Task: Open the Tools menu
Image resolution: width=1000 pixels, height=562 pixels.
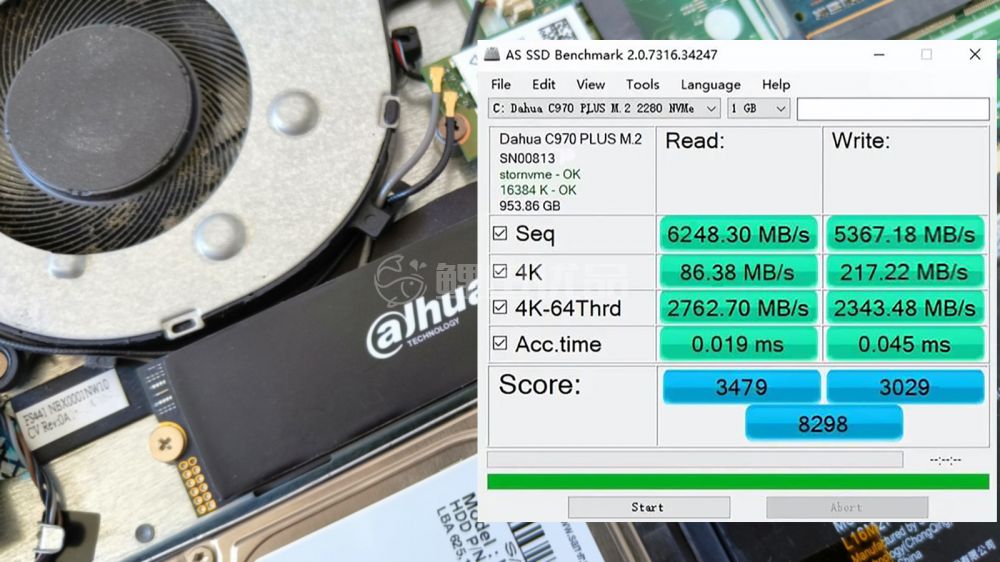Action: [x=642, y=84]
